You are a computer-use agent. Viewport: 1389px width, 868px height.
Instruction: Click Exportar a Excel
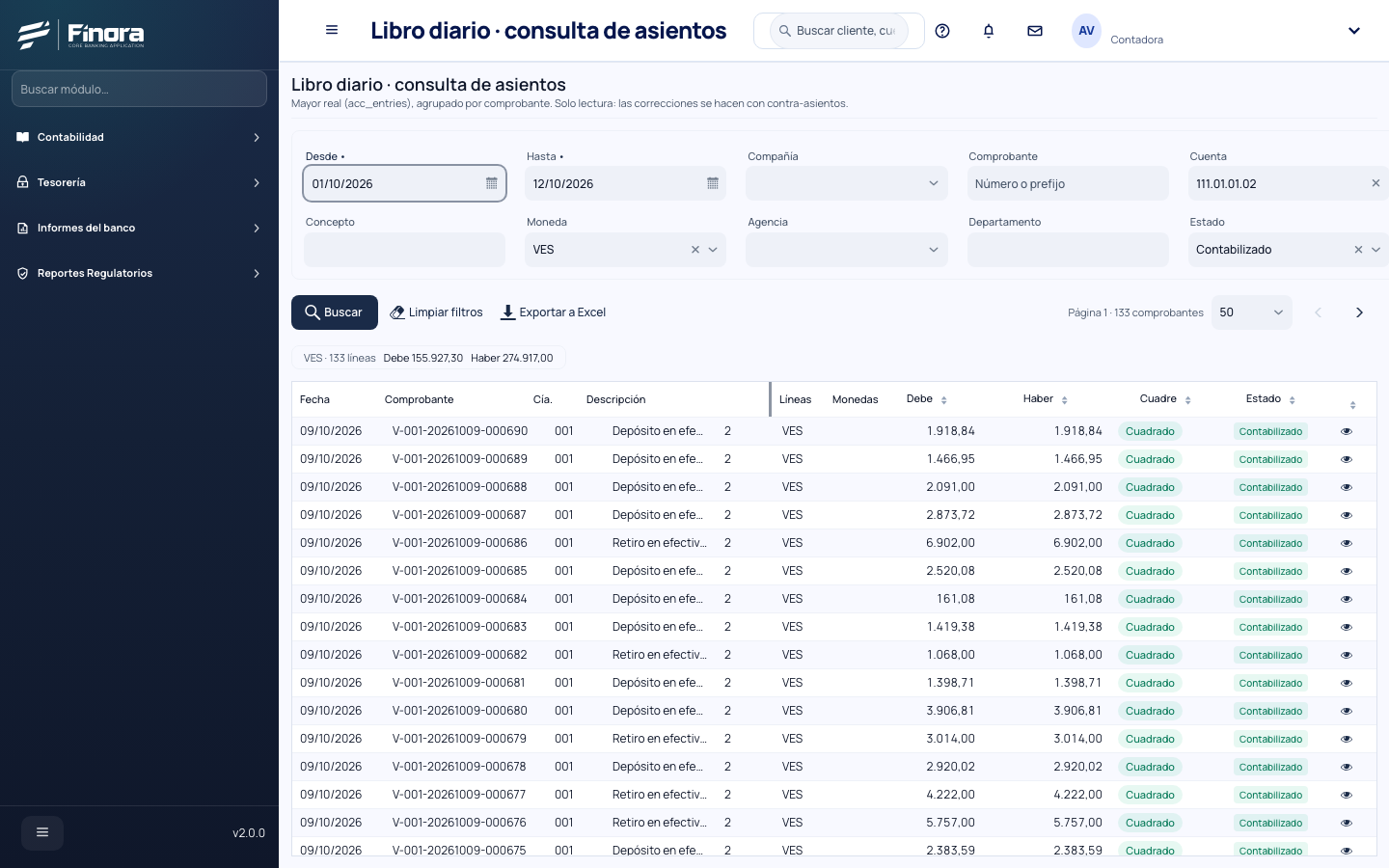coord(554,312)
